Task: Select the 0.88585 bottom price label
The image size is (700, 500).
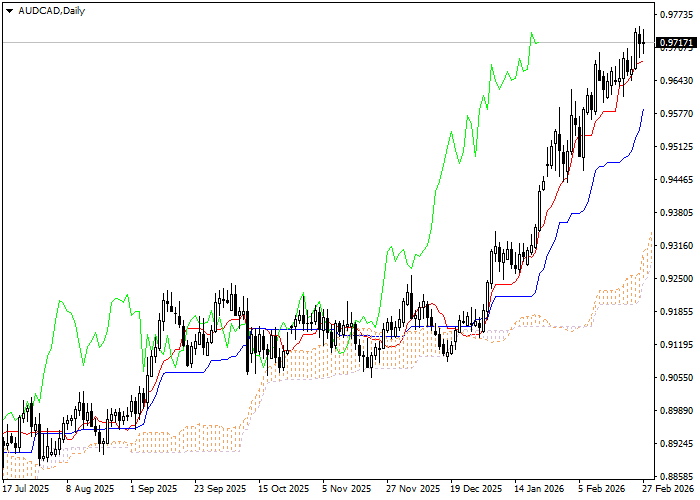Action: pyautogui.click(x=677, y=476)
